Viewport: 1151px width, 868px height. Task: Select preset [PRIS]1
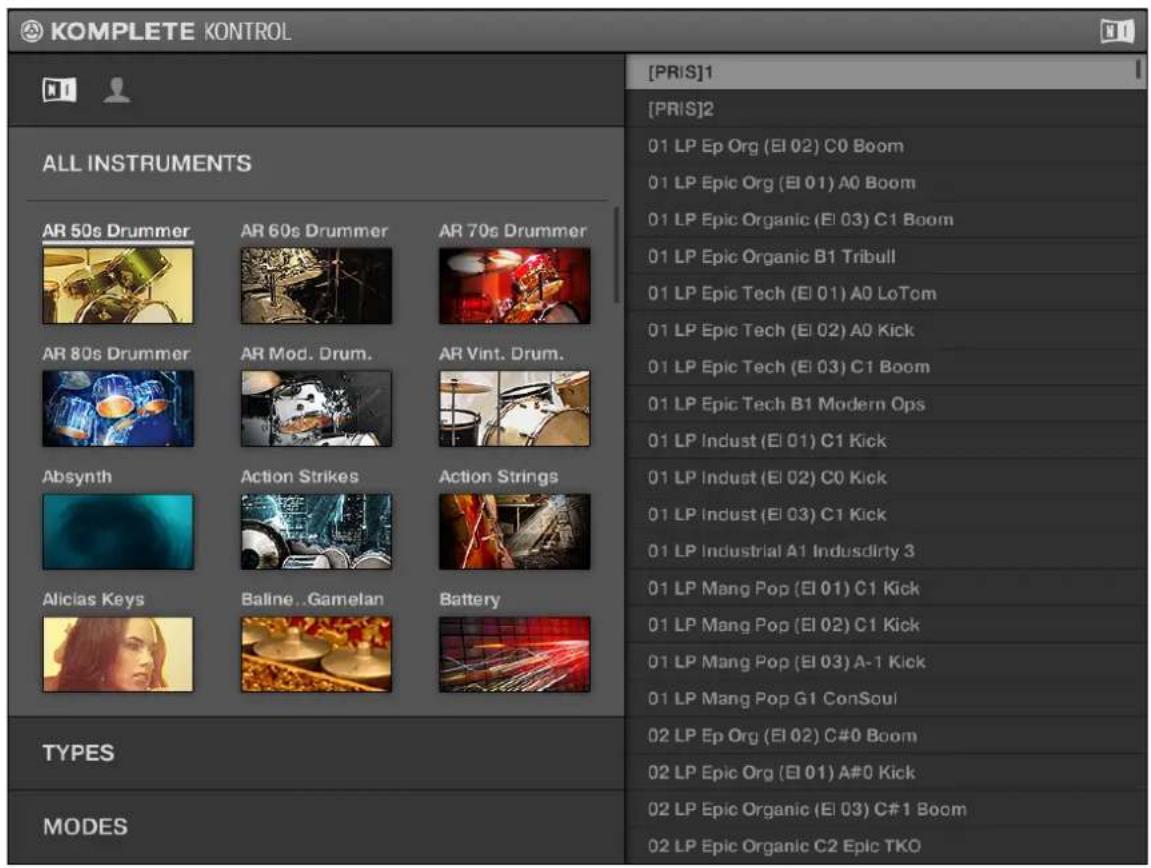(885, 72)
